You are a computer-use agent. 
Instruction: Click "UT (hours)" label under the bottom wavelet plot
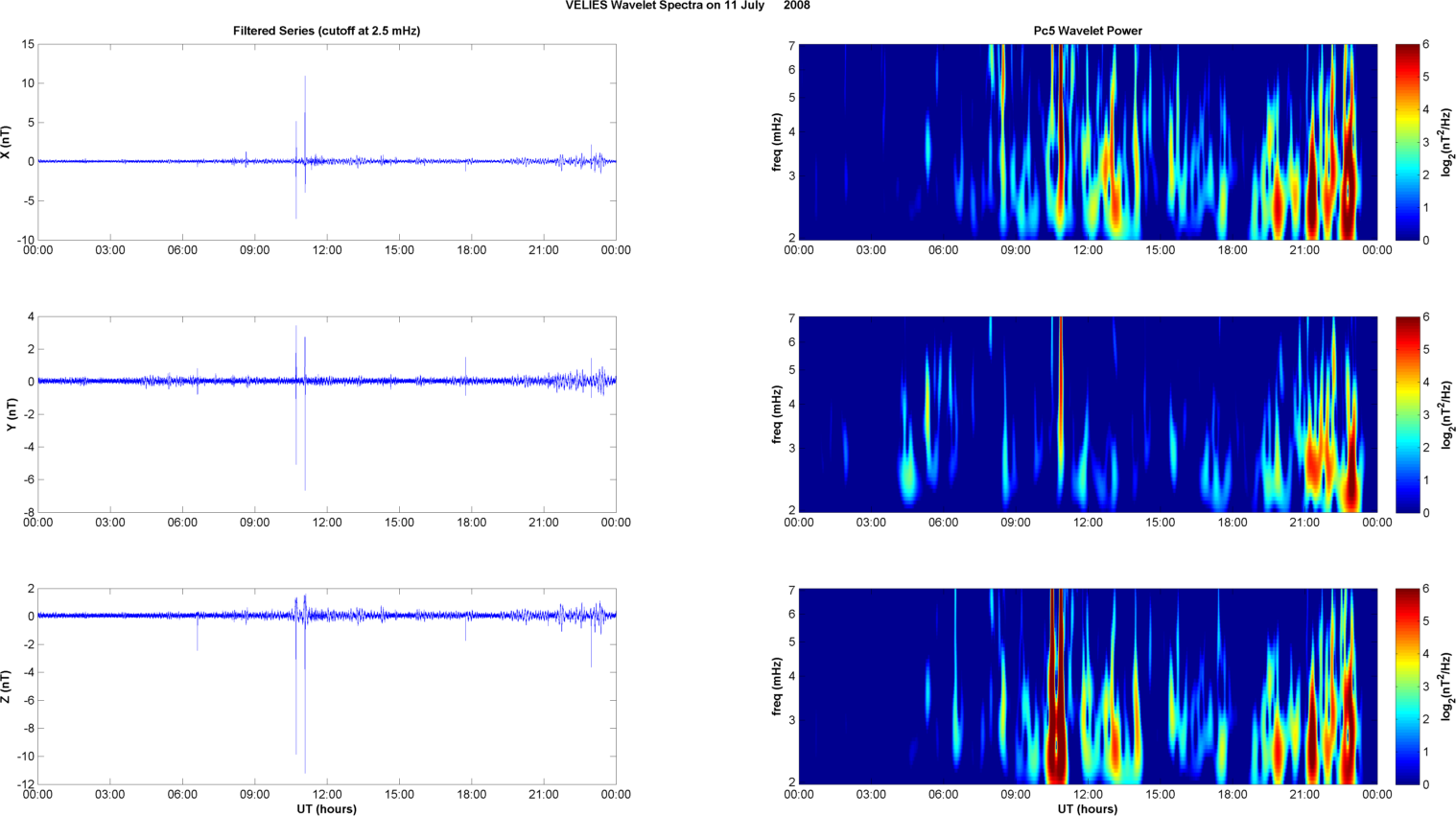[1088, 809]
